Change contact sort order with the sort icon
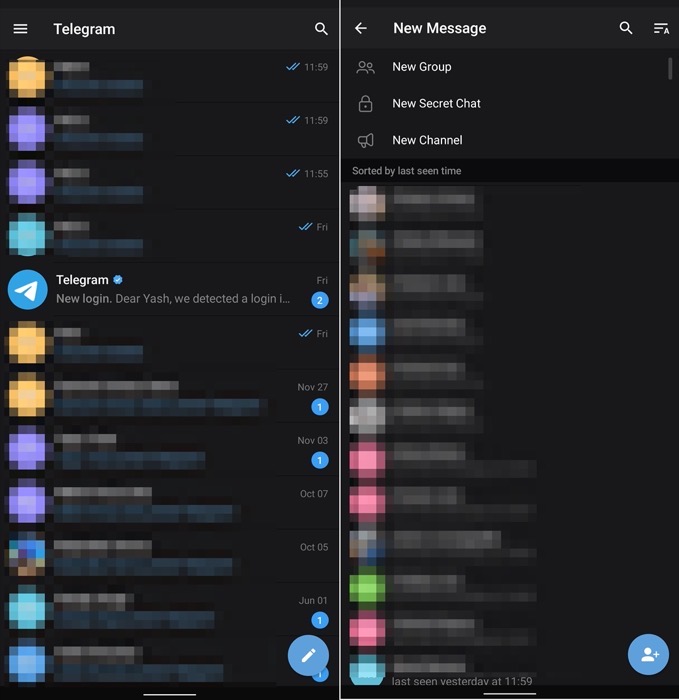679x700 pixels. coord(661,29)
